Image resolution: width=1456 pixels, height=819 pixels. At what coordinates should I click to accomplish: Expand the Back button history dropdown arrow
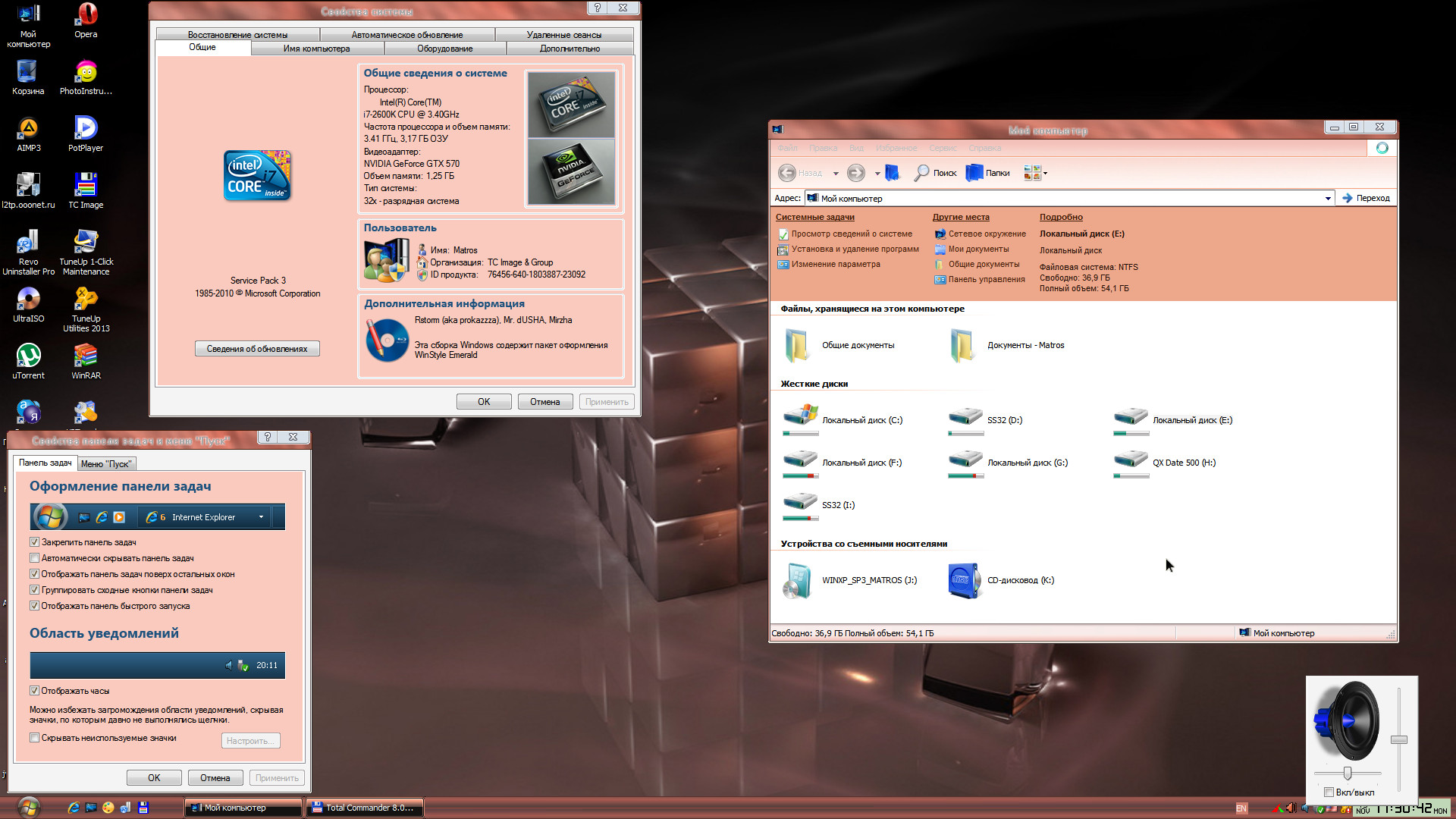tap(836, 174)
